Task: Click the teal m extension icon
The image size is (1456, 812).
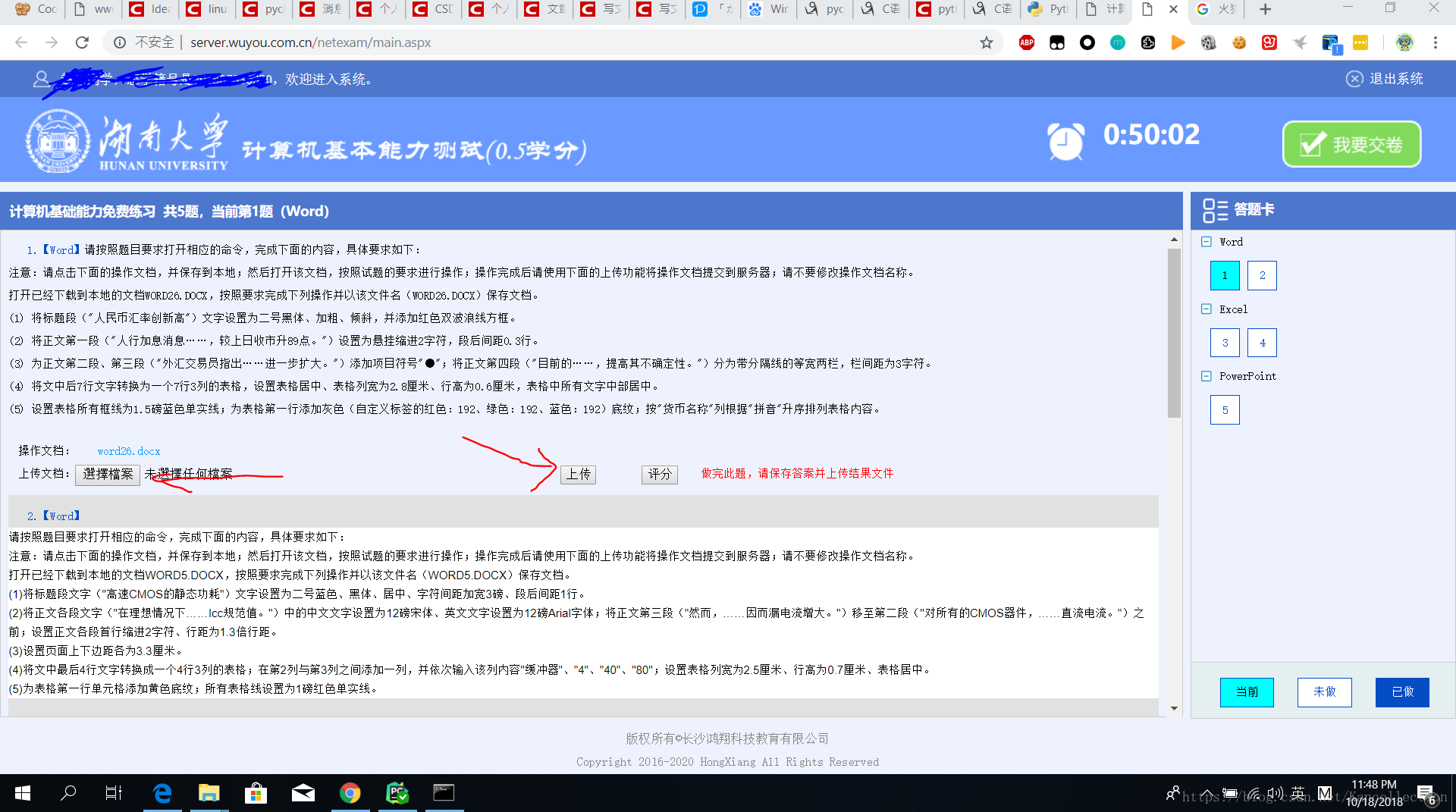Action: 1118,42
